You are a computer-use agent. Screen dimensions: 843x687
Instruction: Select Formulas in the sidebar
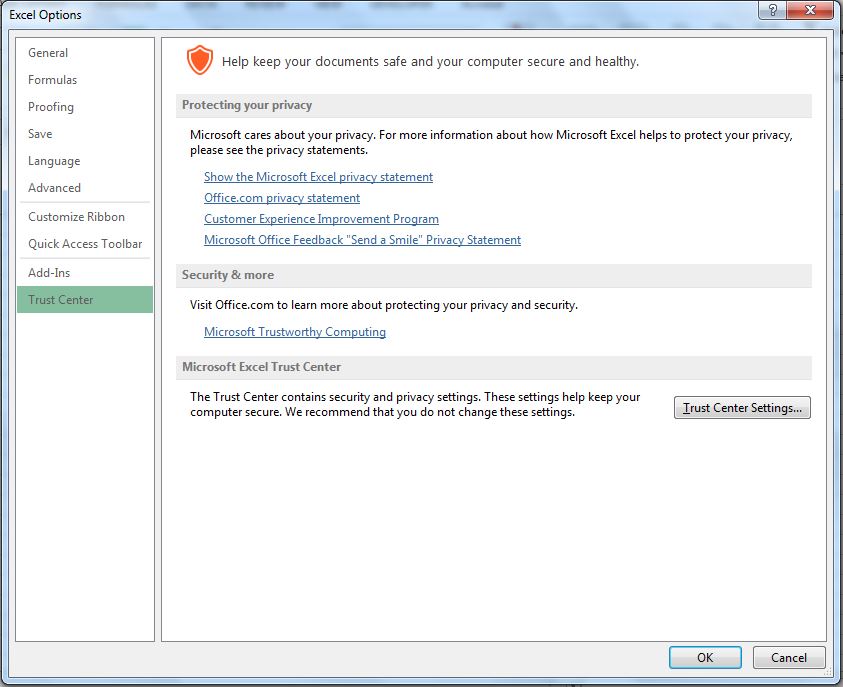pos(52,80)
